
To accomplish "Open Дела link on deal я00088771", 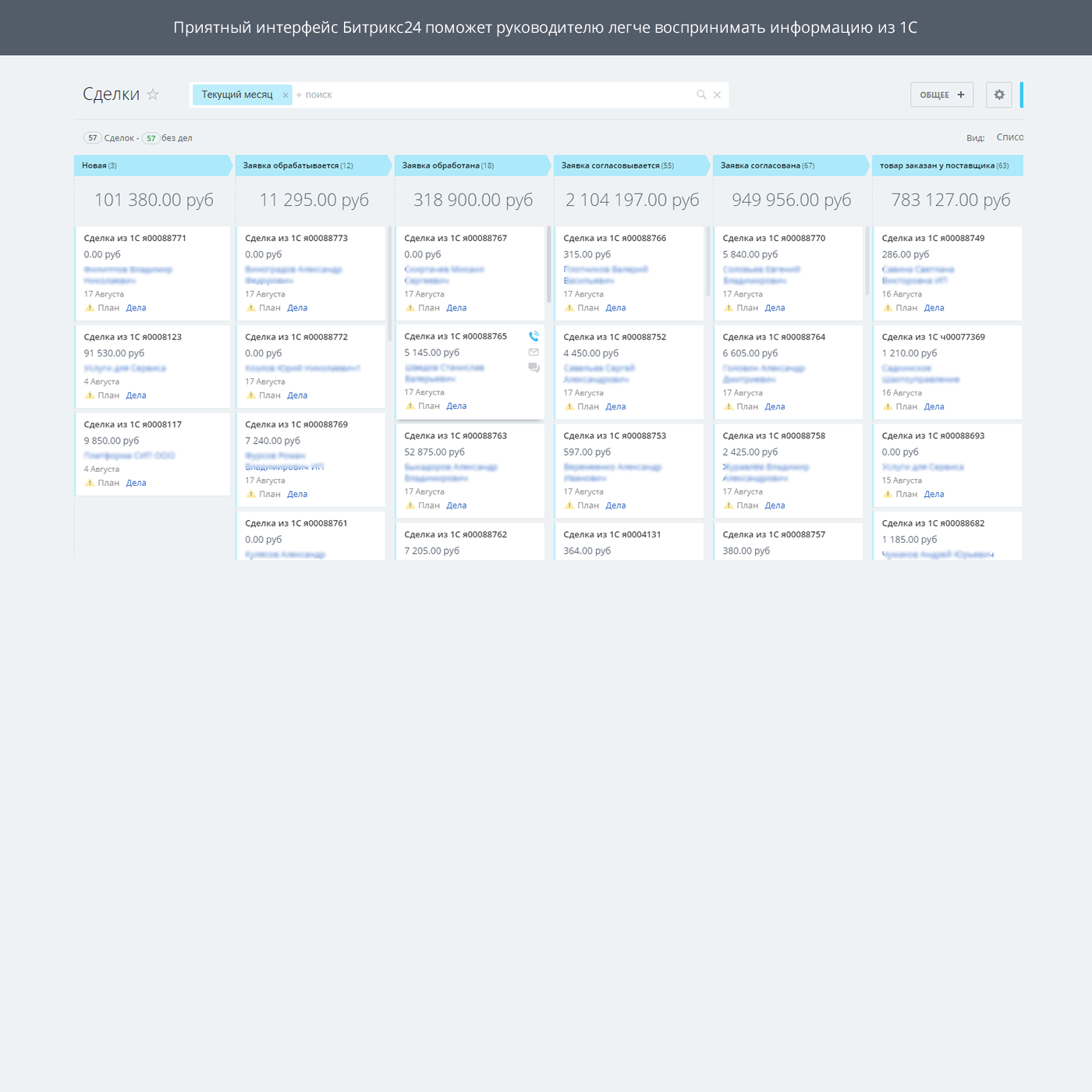I will (136, 308).
